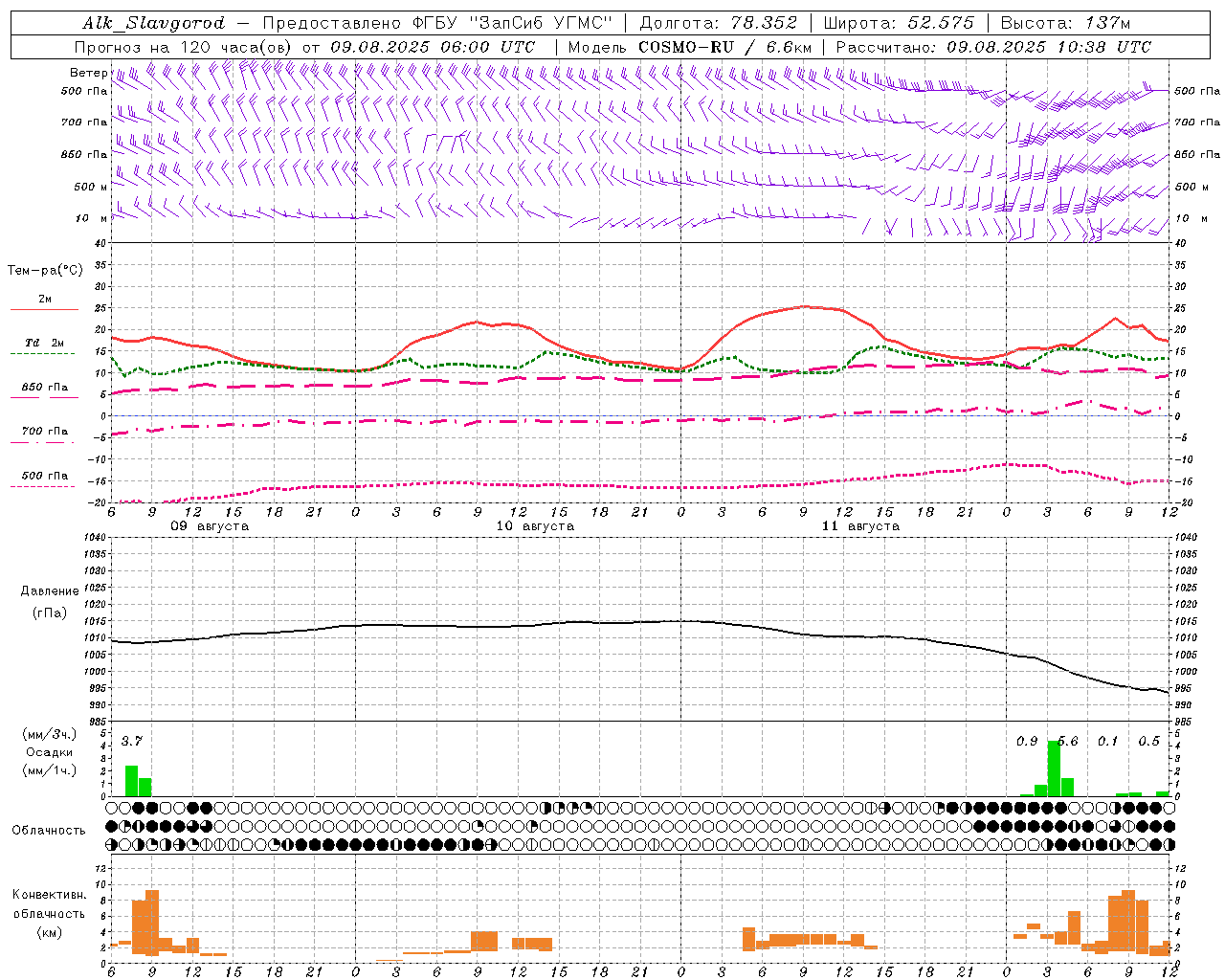Select the 09 августа date label

[x=210, y=526]
